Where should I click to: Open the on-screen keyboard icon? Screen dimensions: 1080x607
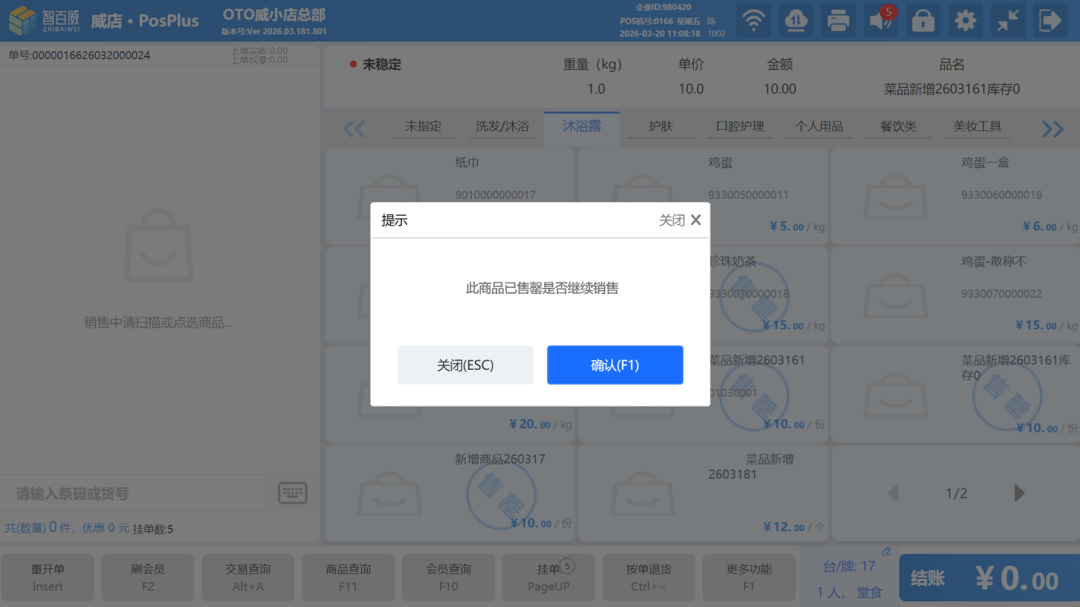(x=292, y=493)
